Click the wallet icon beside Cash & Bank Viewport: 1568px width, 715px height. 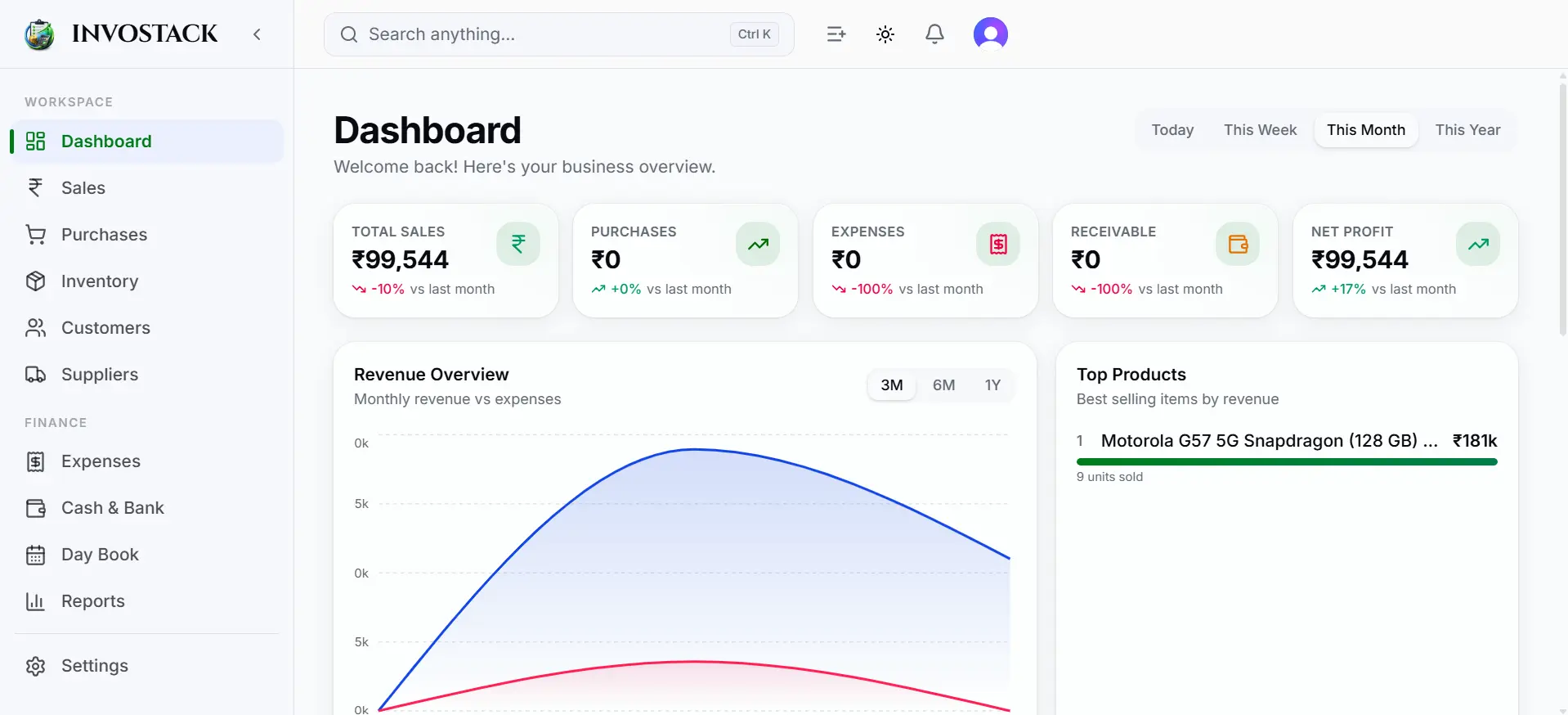coord(35,508)
